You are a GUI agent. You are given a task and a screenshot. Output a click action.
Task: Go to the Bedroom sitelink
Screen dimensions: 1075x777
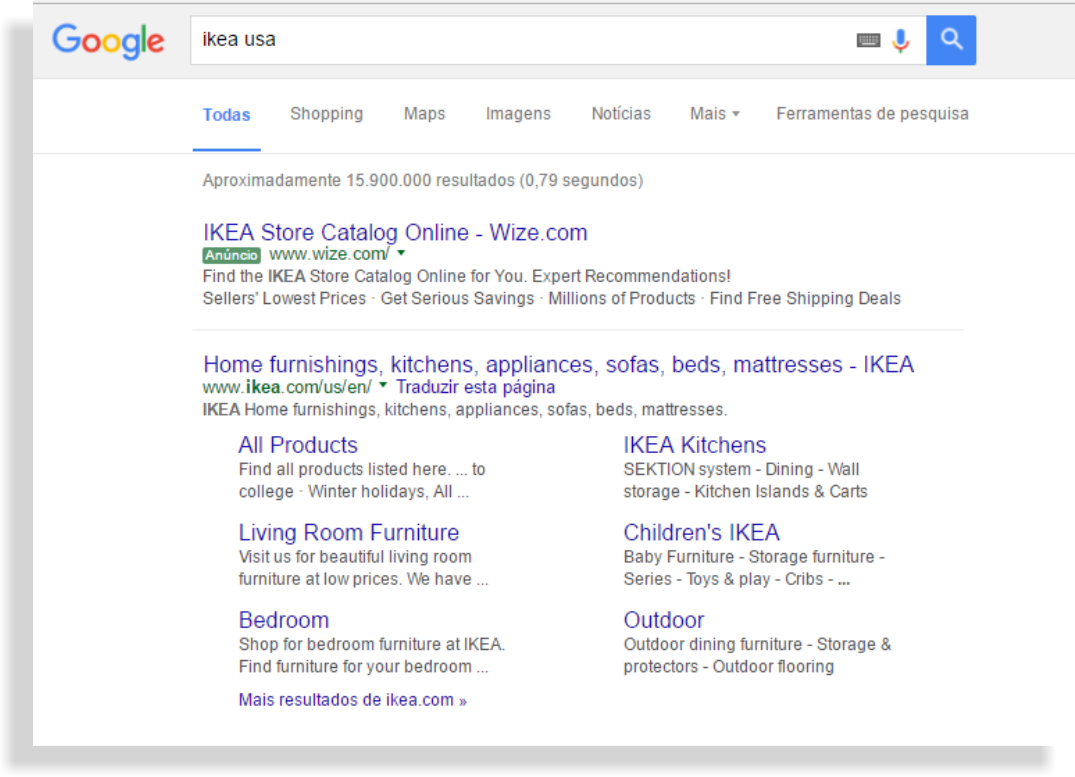point(284,620)
